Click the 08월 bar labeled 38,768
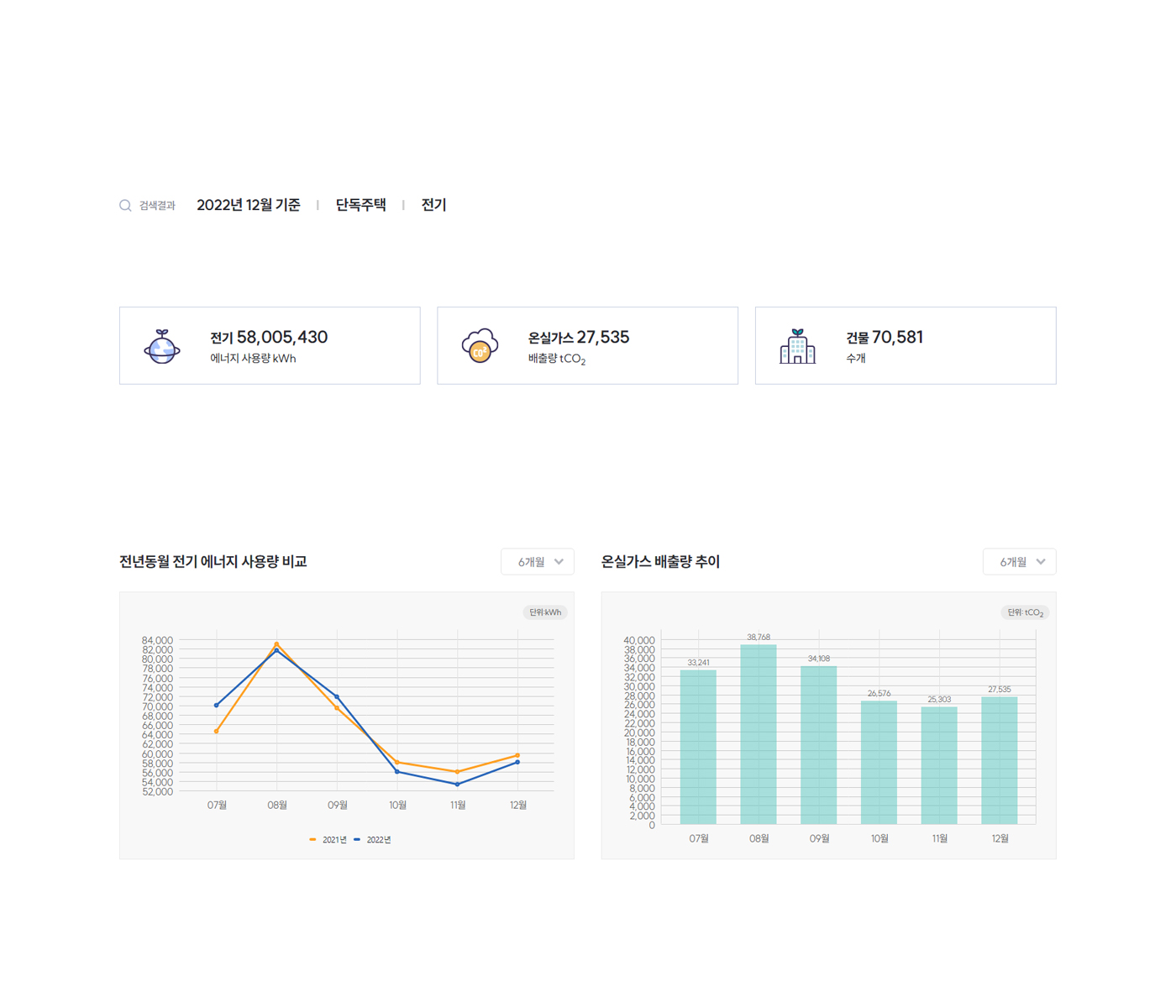The height and width of the screenshot is (1008, 1176). tap(759, 734)
